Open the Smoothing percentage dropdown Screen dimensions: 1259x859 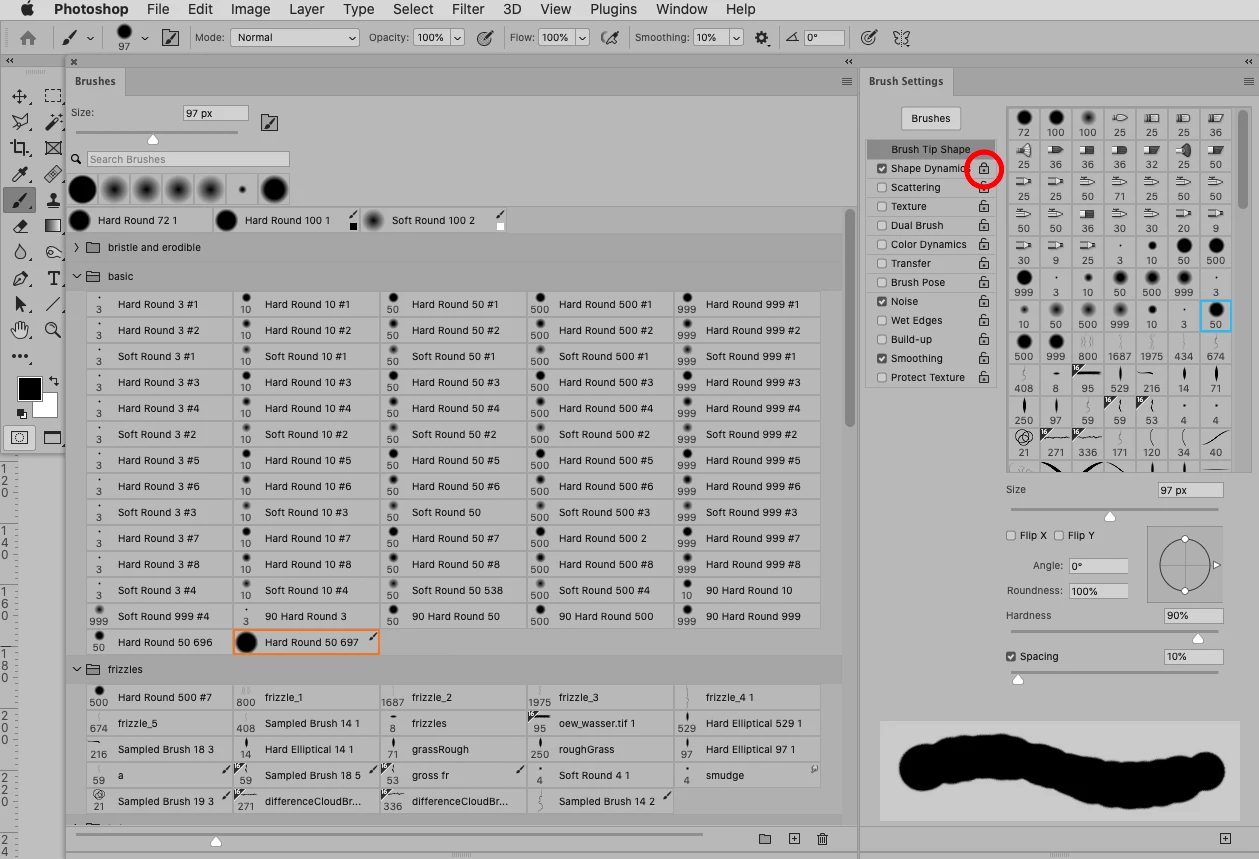[x=736, y=38]
